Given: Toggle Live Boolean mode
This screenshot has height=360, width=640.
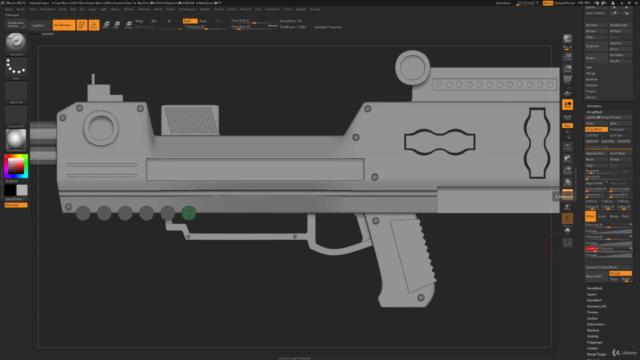Looking at the screenshot, I should pyautogui.click(x=64, y=25).
